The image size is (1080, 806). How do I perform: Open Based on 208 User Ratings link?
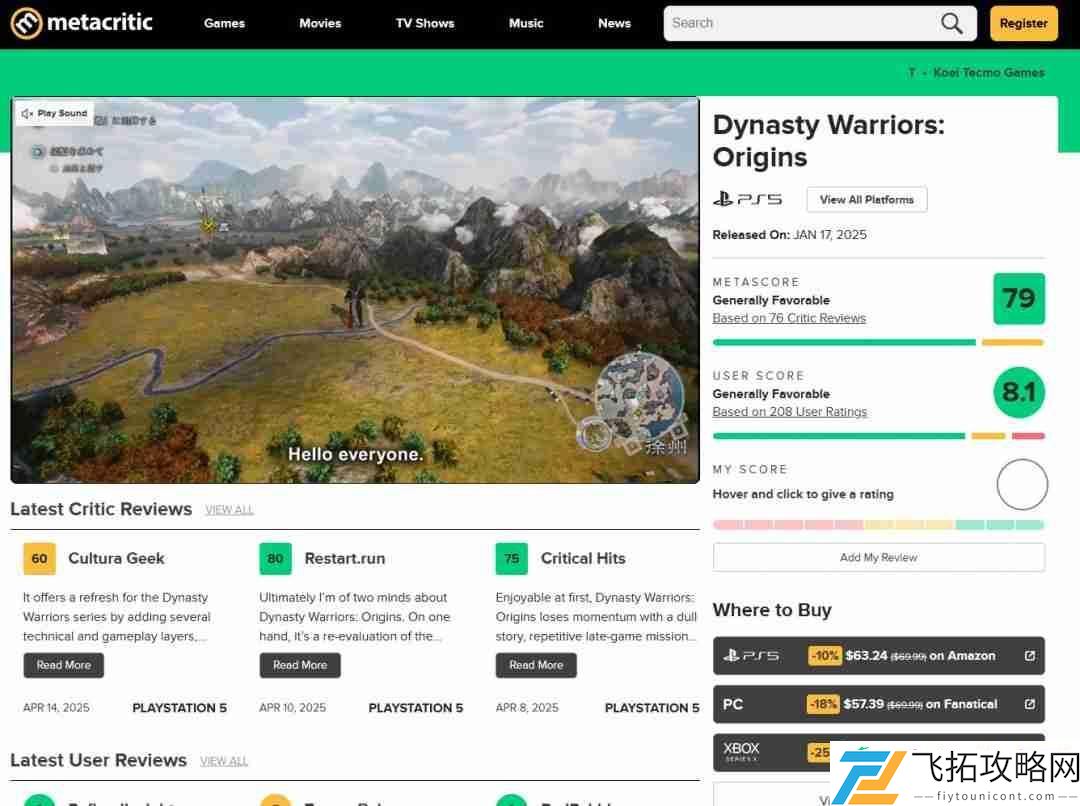(x=789, y=411)
